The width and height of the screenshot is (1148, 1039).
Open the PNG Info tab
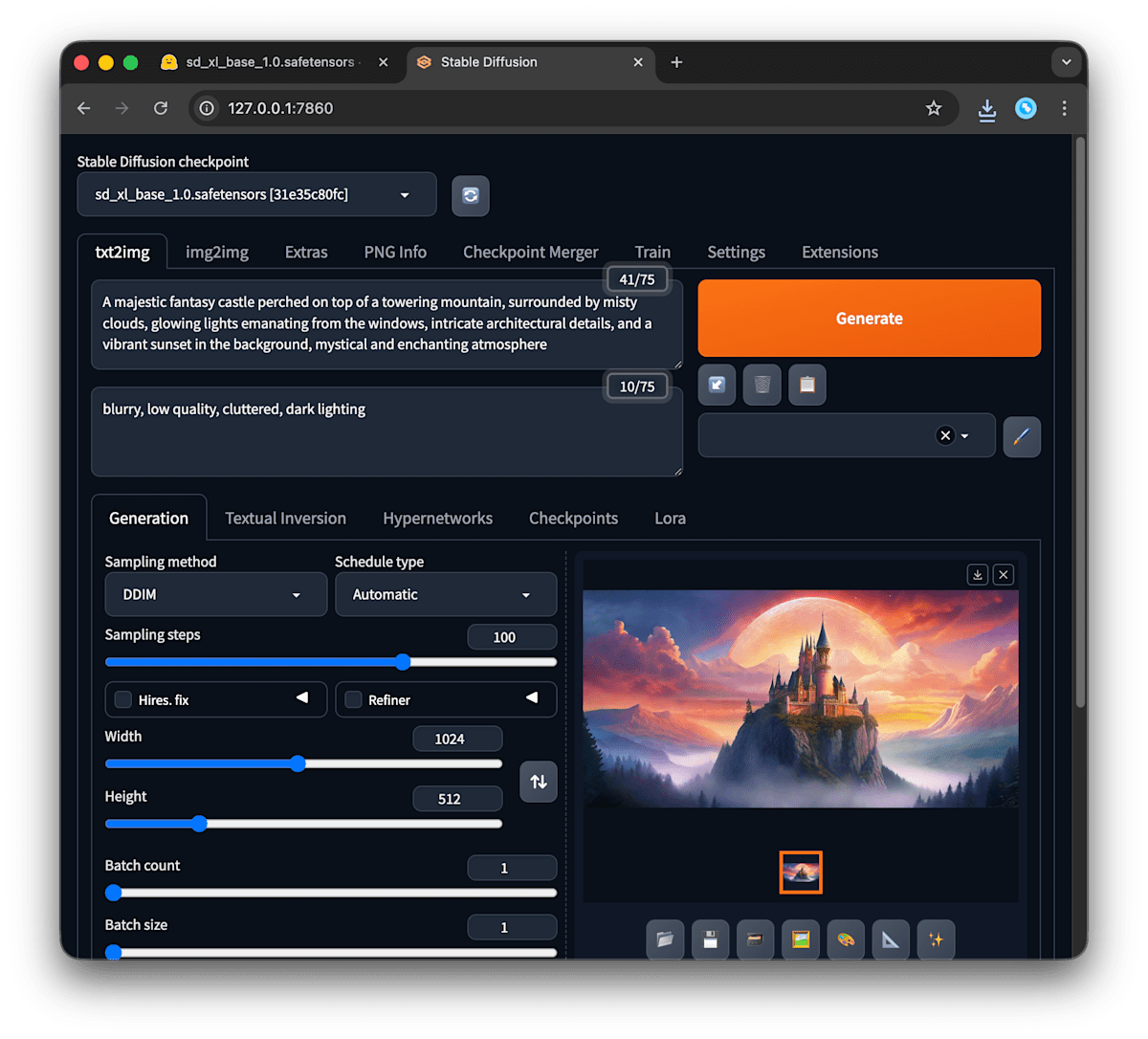coord(395,253)
